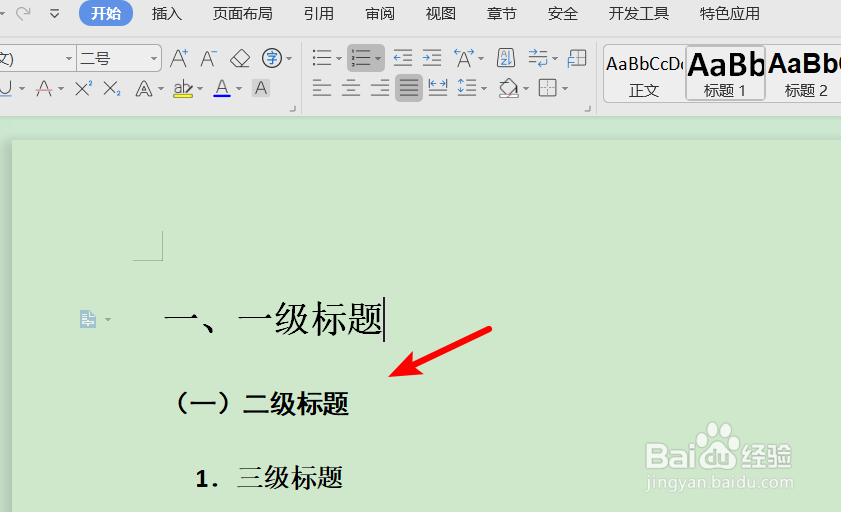Align paragraph right
This screenshot has width=841, height=512.
[380, 88]
